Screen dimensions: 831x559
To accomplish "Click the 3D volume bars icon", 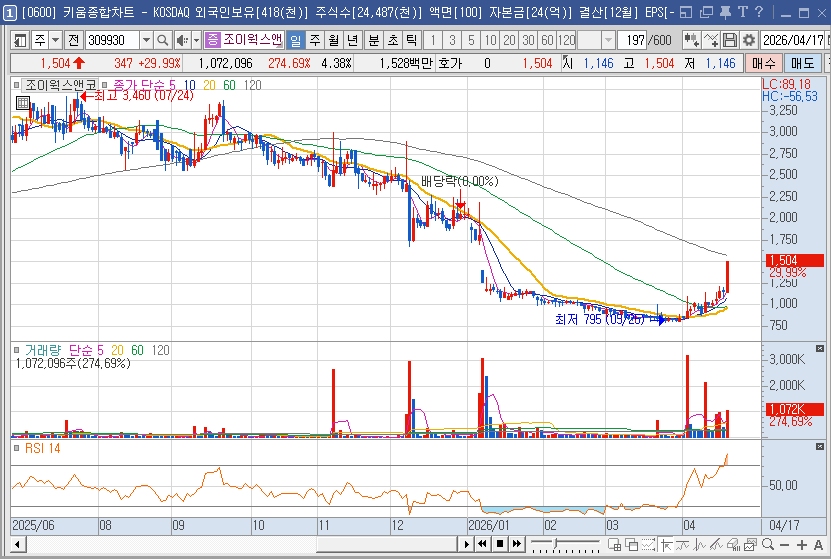I will click(x=733, y=544).
